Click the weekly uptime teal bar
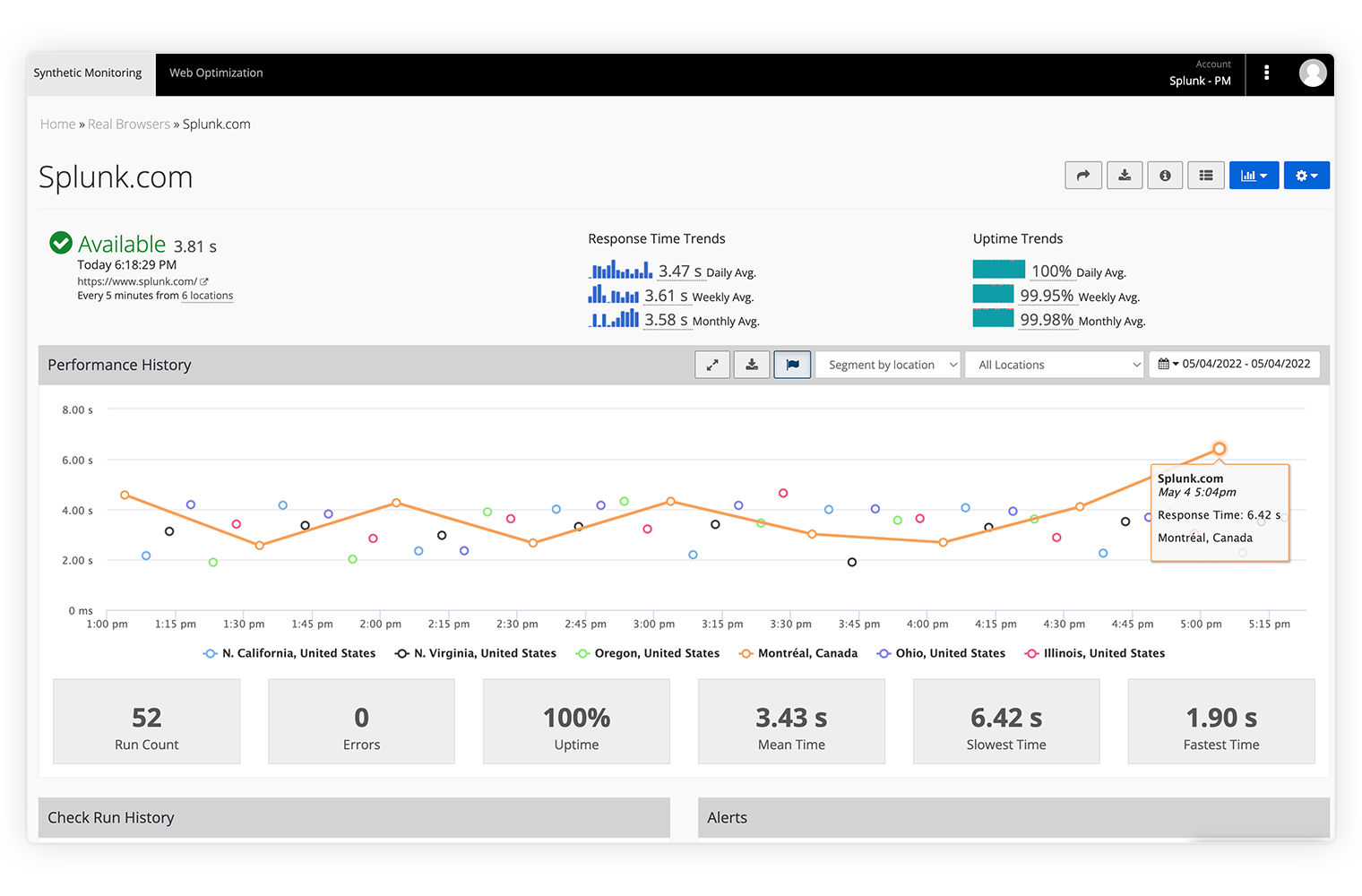Image resolution: width=1362 pixels, height=896 pixels. 993,293
